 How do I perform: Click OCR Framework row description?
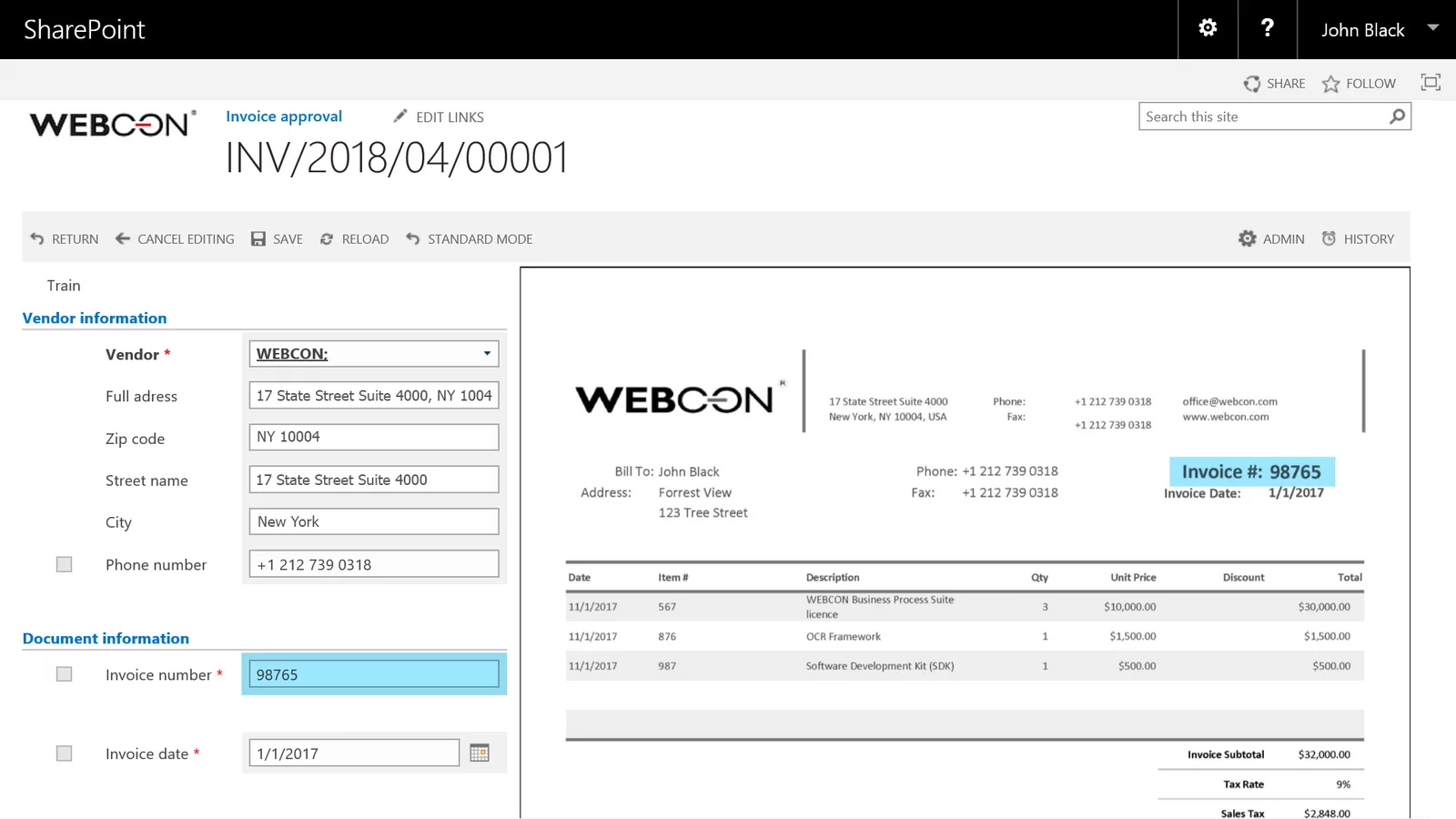coord(843,636)
